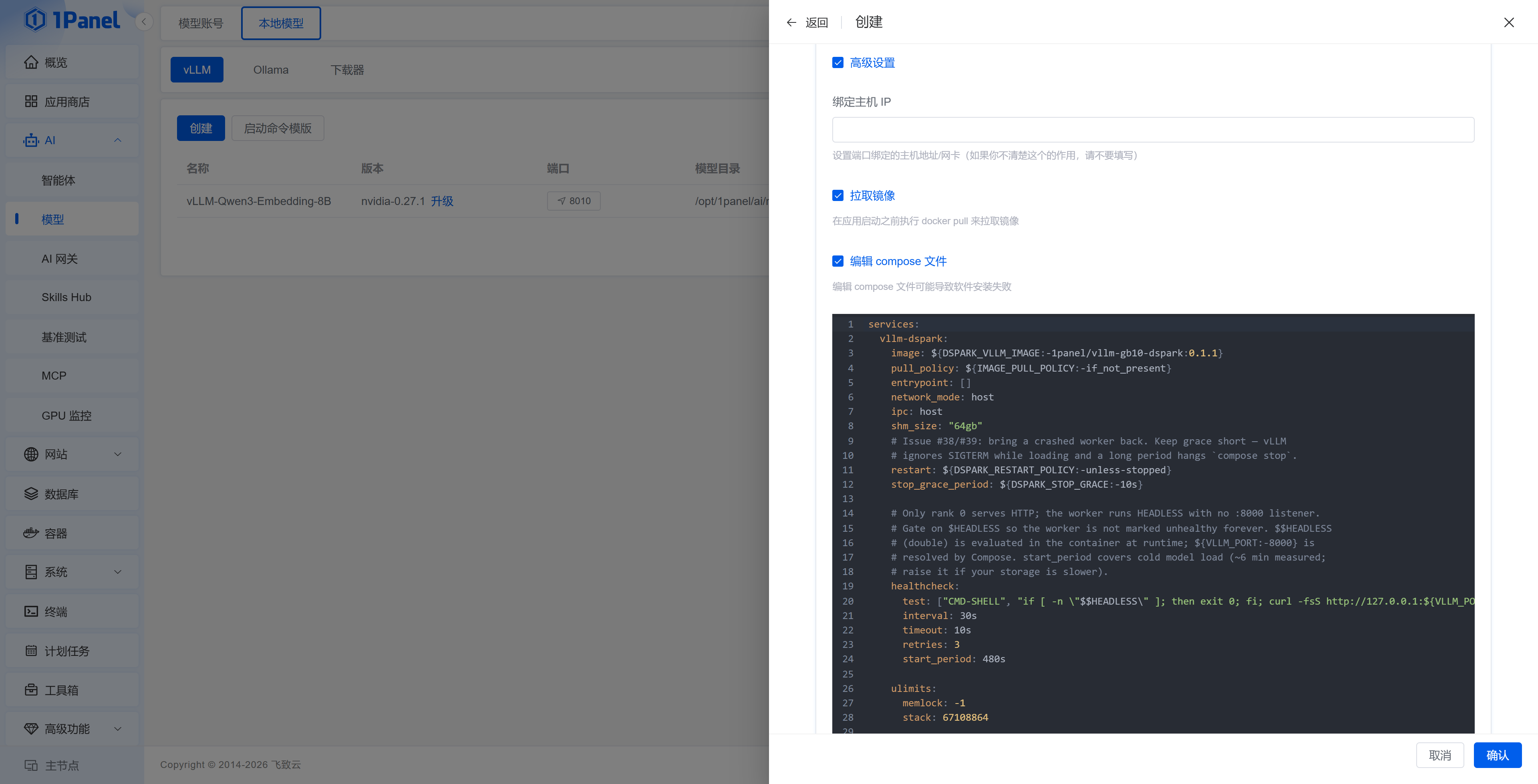
Task: Open the 应用商店 grid icon
Action: tap(31, 102)
